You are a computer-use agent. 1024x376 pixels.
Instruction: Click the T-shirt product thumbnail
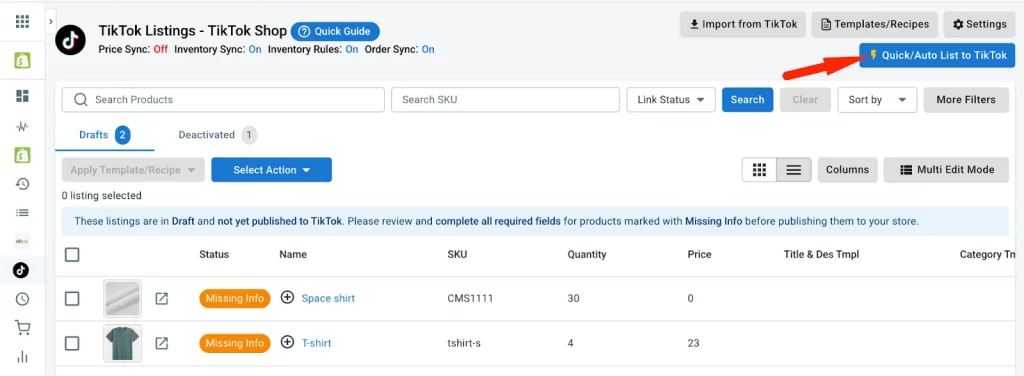point(122,343)
